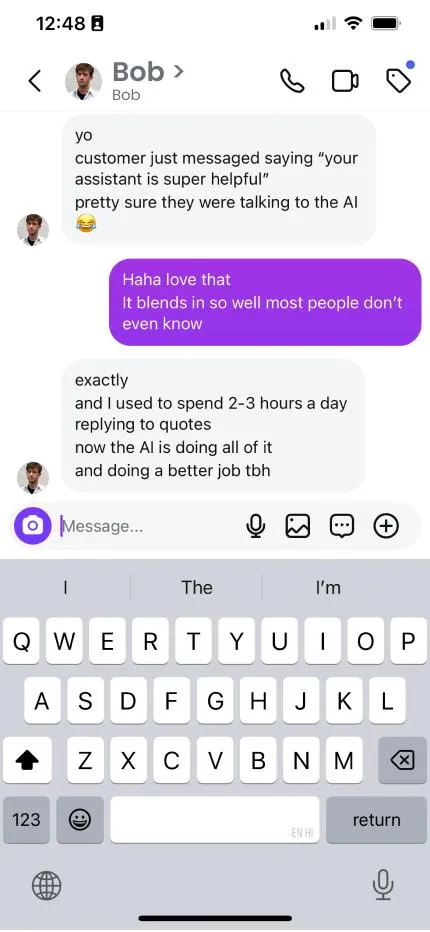Switch keyboard to 123 numbers layout
This screenshot has width=430, height=932.
click(26, 820)
